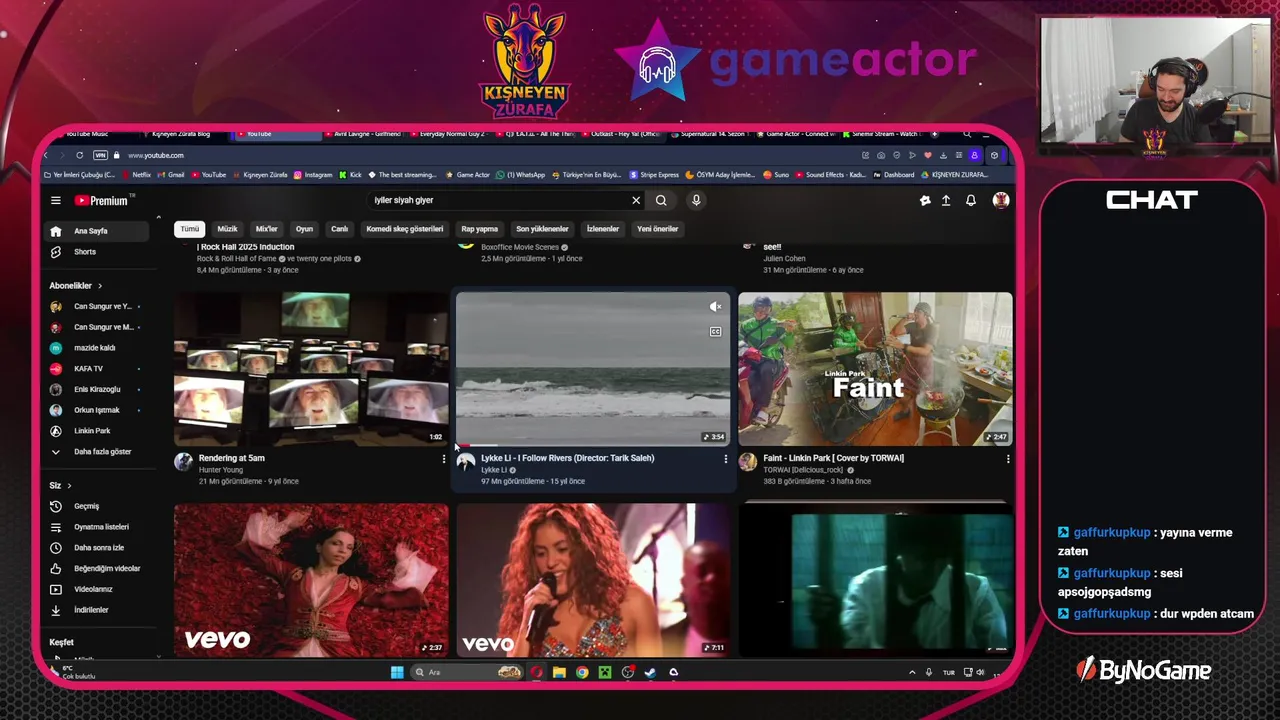
Task: Click the upload arrow icon in YouTube header
Action: [x=946, y=200]
